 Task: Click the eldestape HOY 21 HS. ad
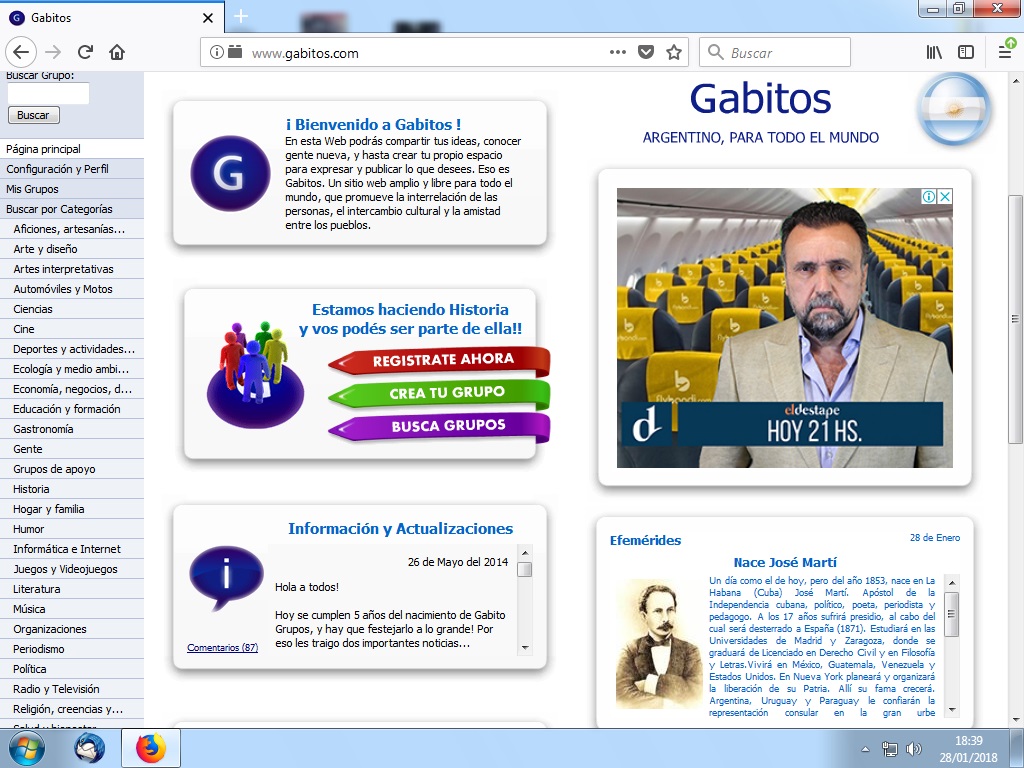(784, 328)
